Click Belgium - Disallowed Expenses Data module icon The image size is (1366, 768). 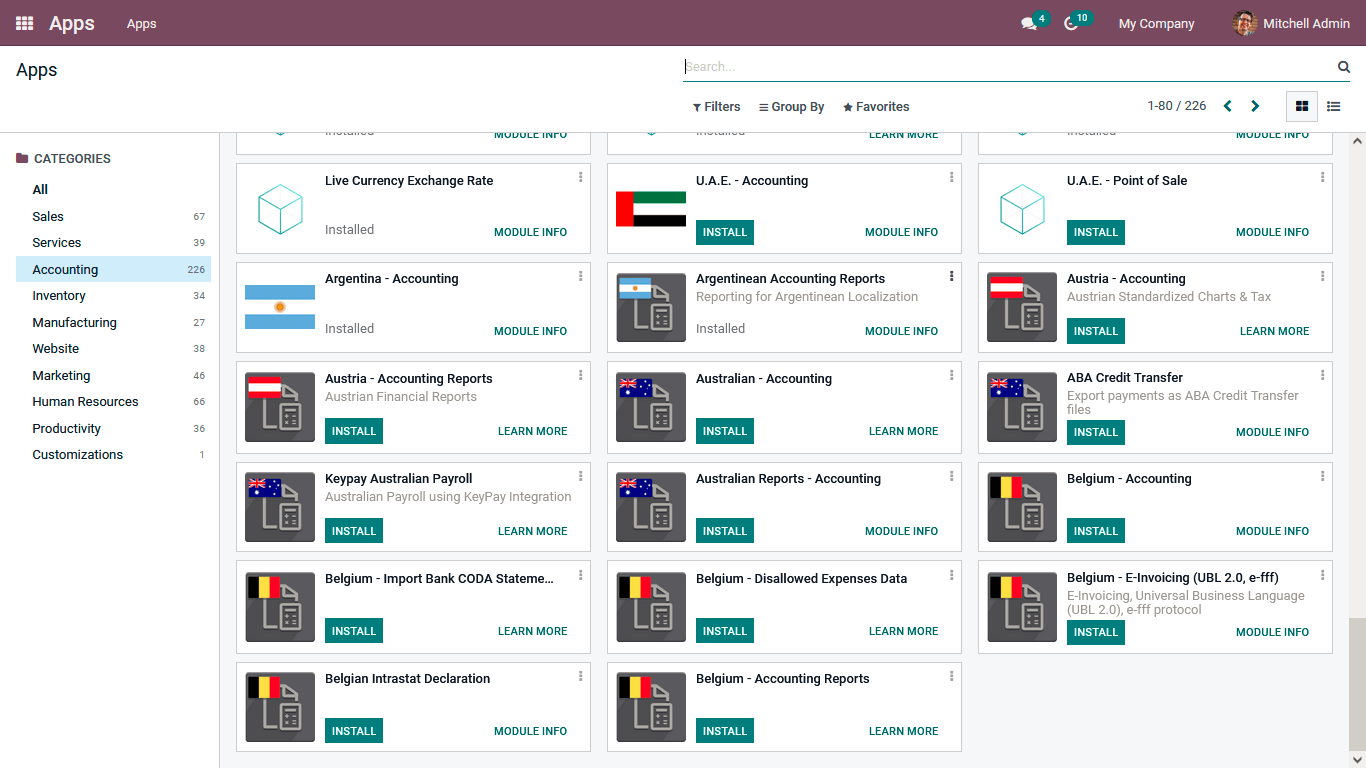coord(651,607)
